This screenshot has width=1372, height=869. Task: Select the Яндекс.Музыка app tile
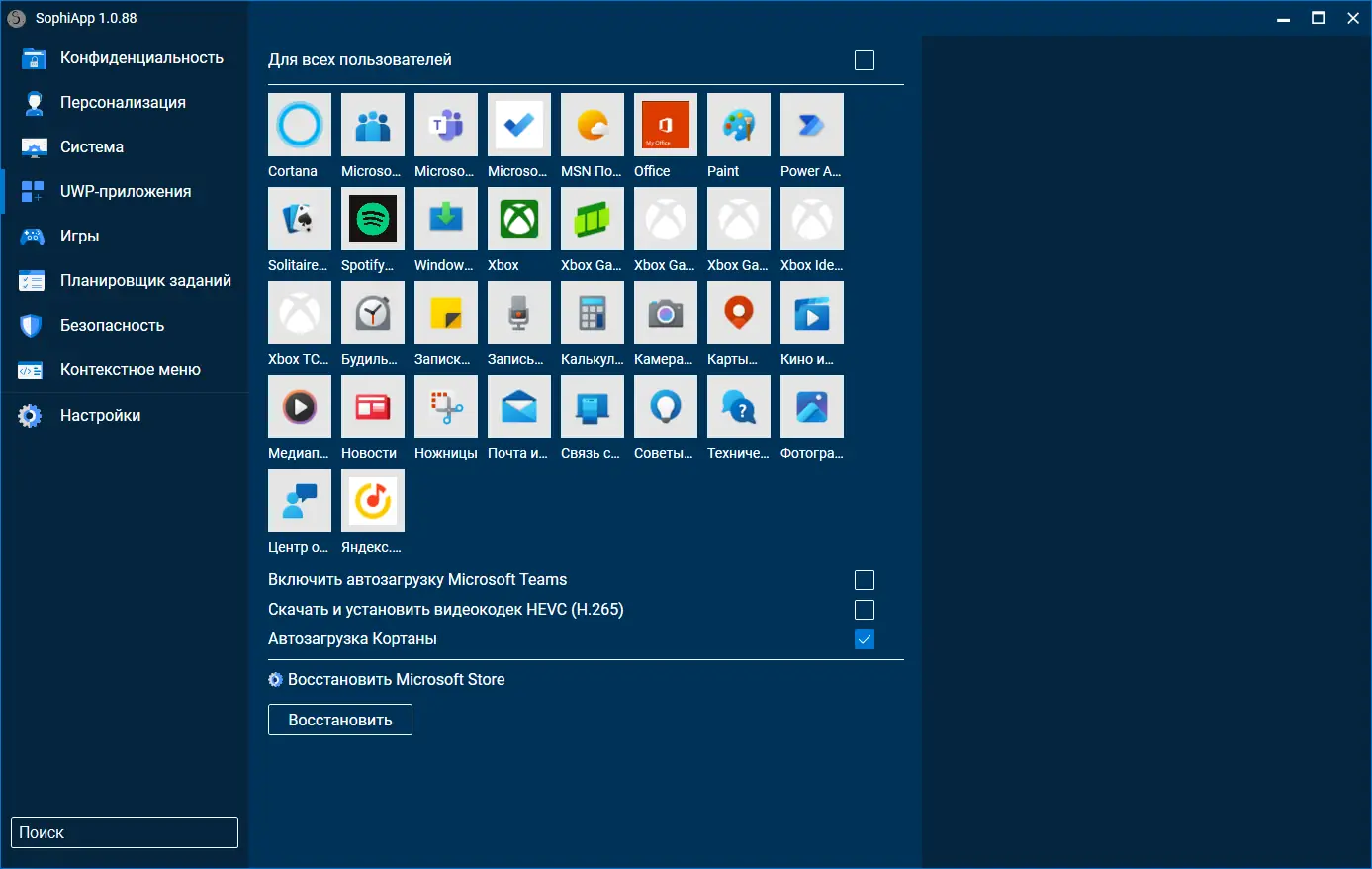(x=373, y=501)
